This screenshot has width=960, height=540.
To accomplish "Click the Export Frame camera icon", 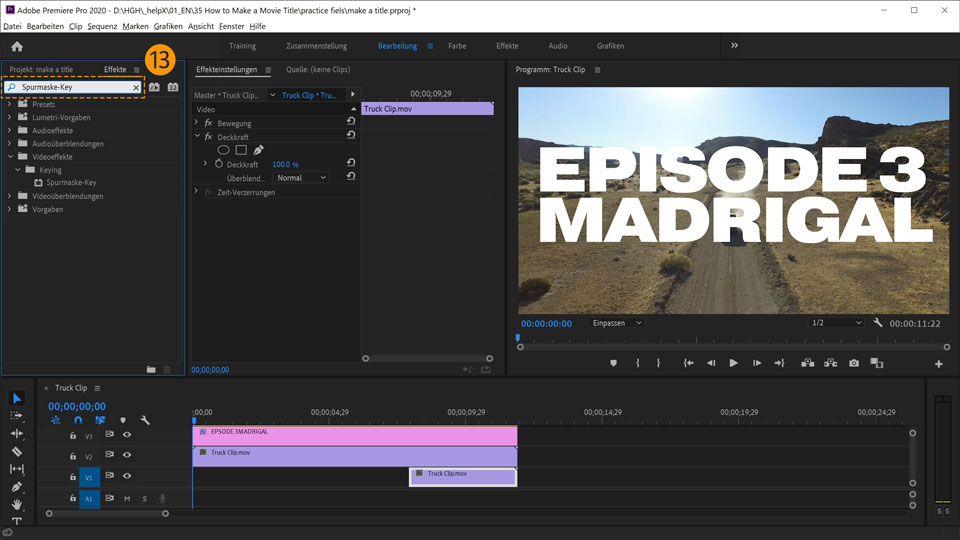I will 853,363.
